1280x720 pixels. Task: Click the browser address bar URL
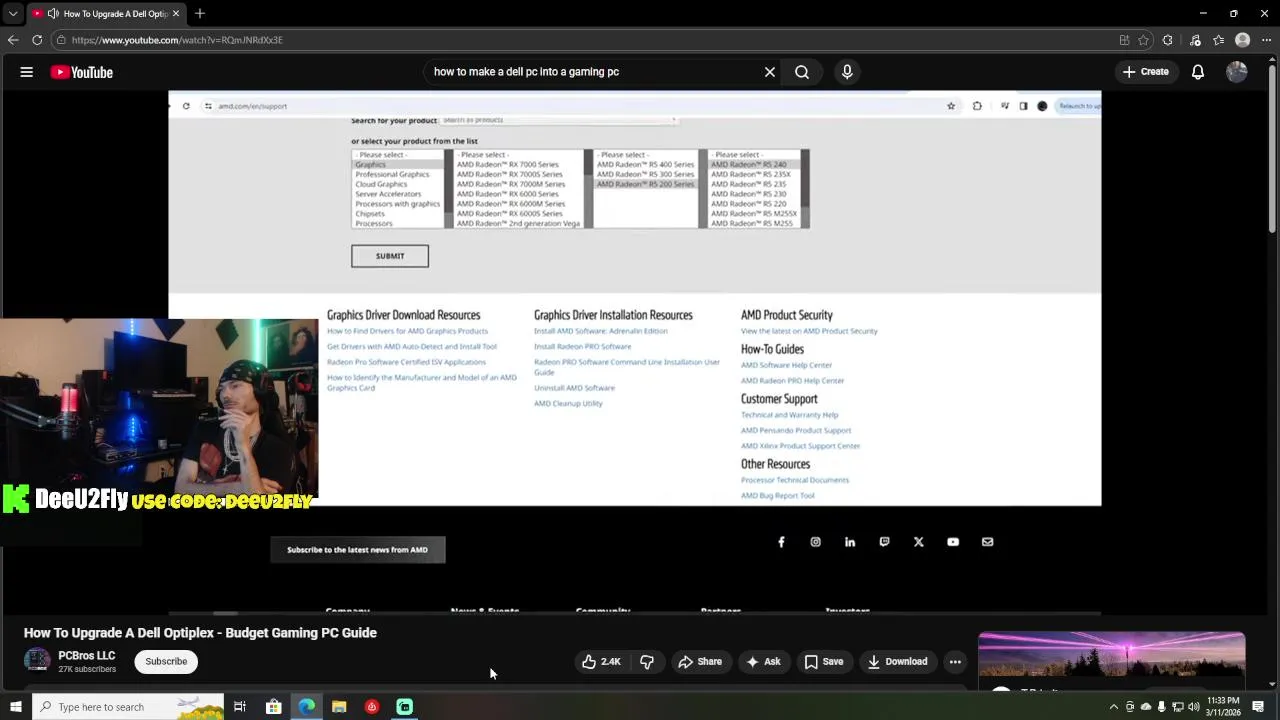177,40
